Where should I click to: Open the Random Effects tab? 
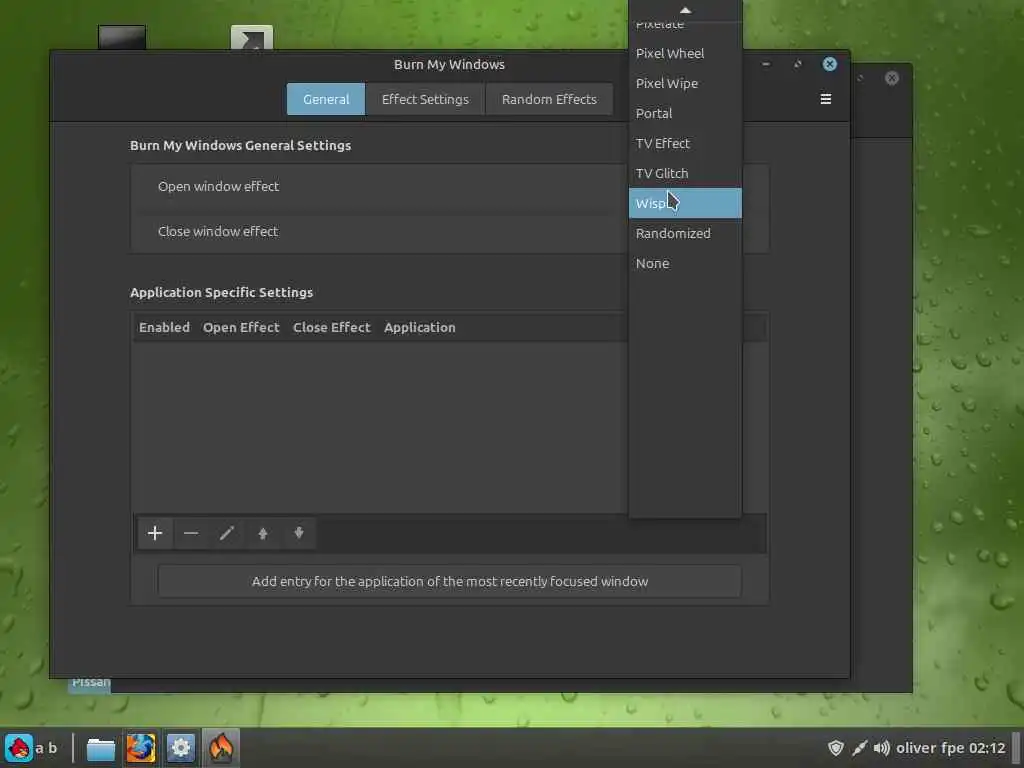549,99
